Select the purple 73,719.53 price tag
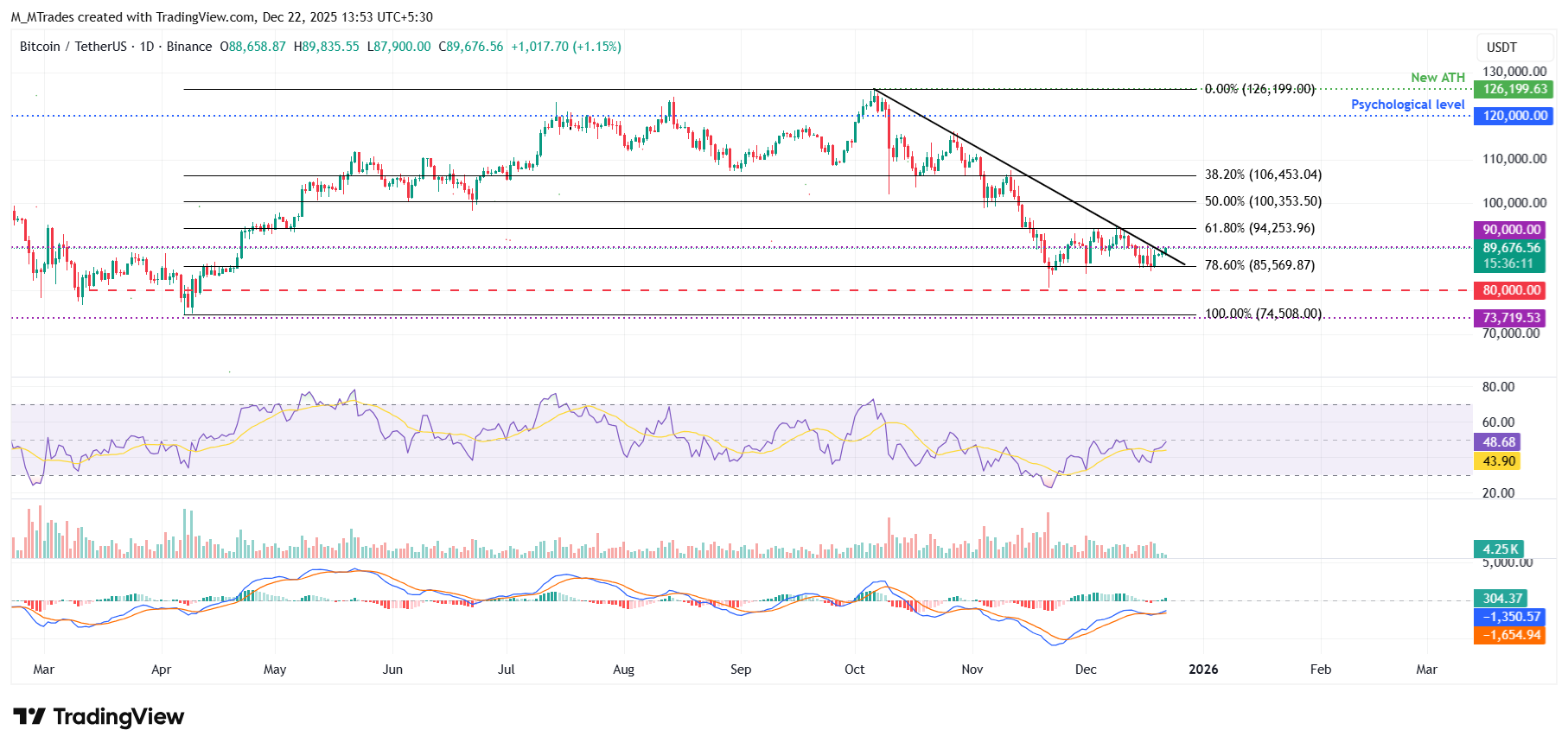 coord(1511,318)
